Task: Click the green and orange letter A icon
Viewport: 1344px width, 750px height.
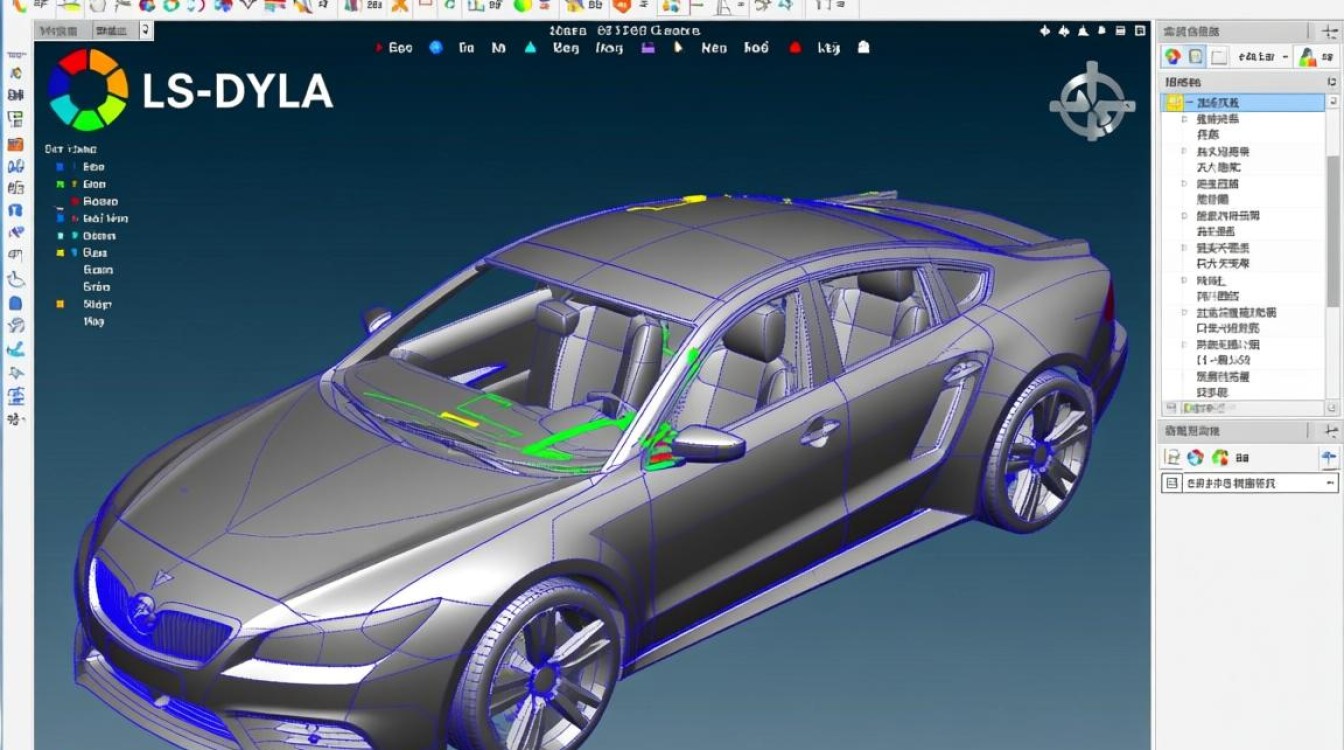Action: [x=1307, y=58]
